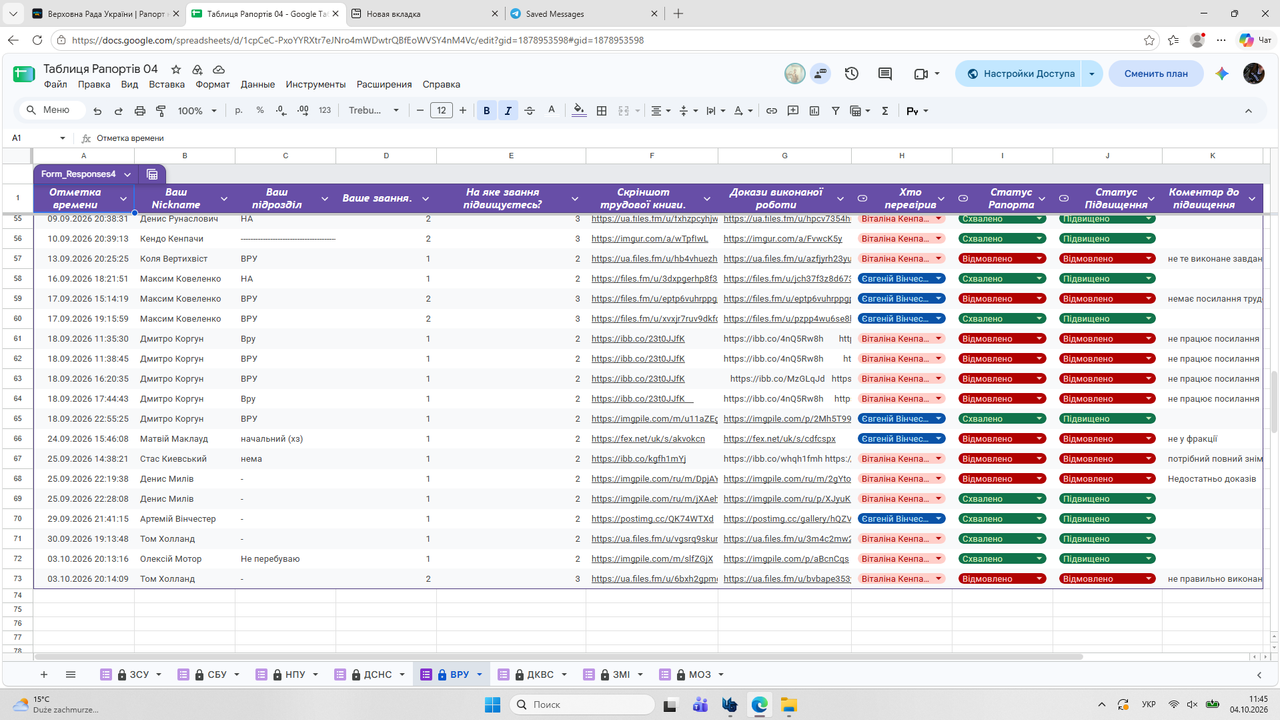Screen dimensions: 1280x720
Task: Create a filter with funnel icon
Action: pos(836,111)
